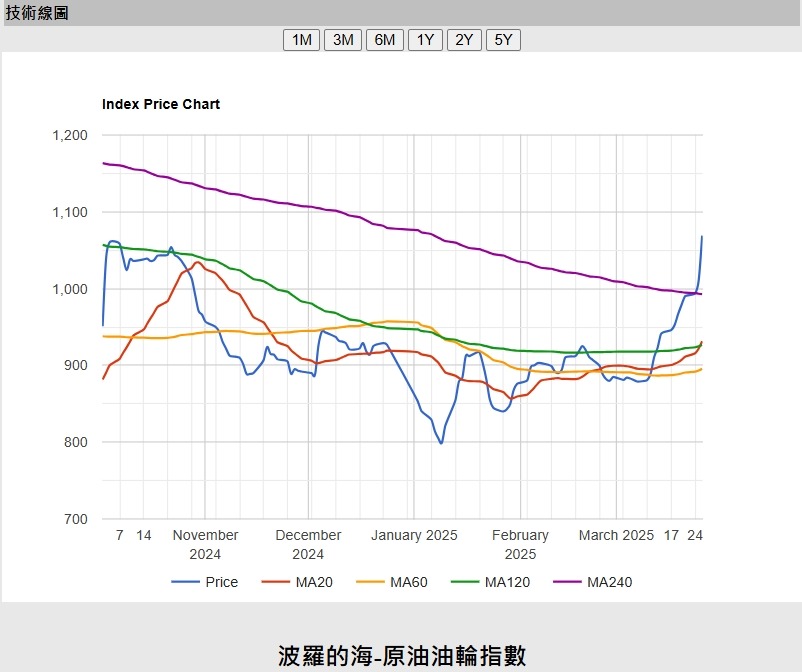This screenshot has width=802, height=672.
Task: Click the 技術線圖 section header
Action: tap(37, 13)
